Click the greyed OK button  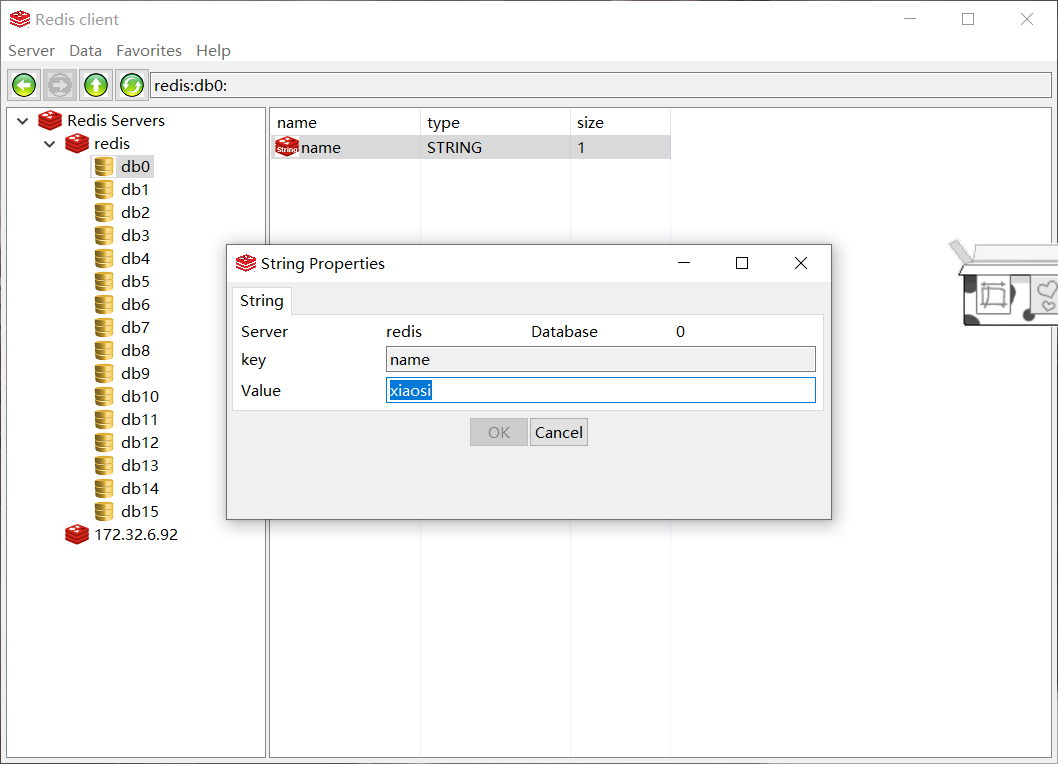point(499,433)
